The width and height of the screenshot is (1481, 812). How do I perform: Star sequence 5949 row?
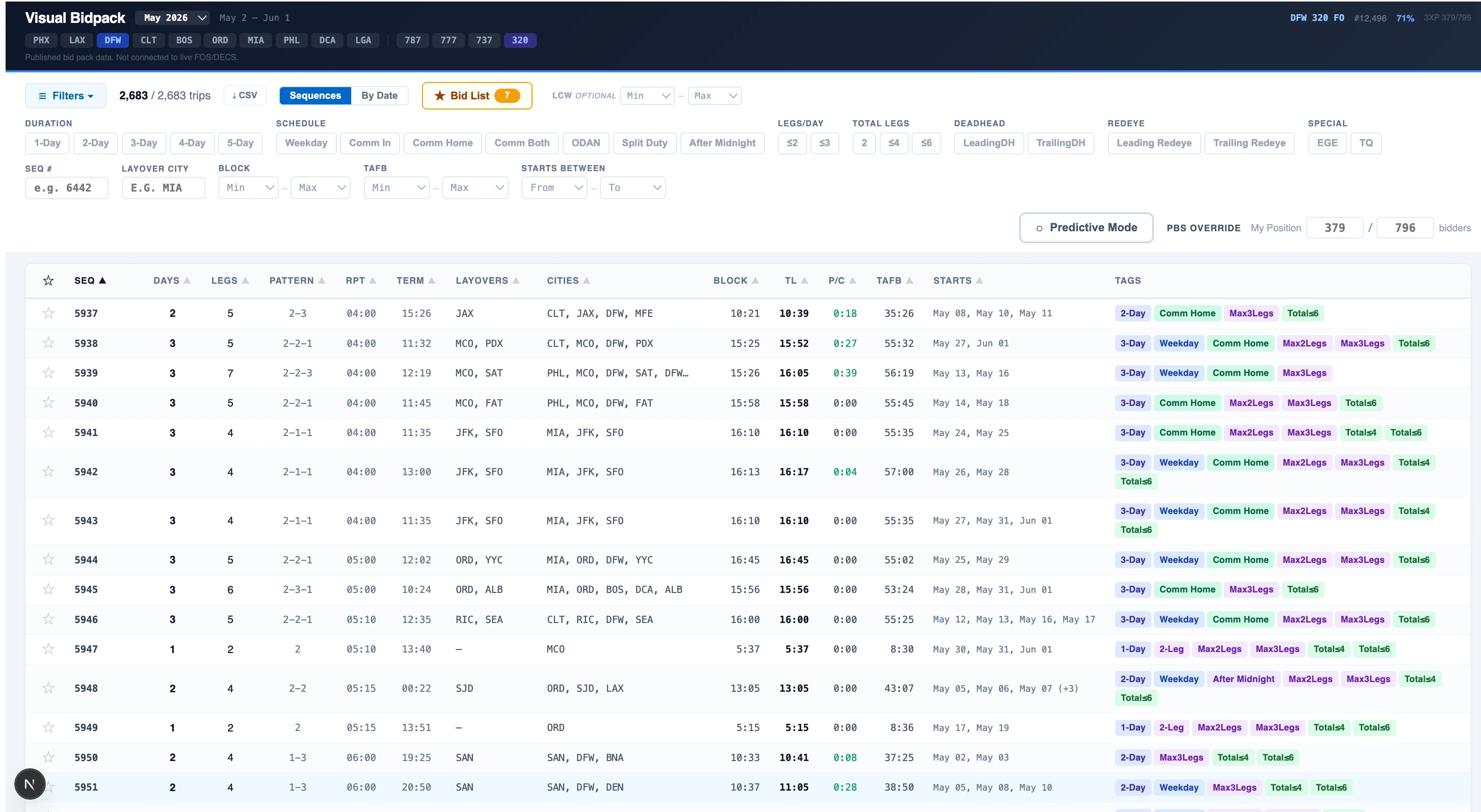[48, 727]
